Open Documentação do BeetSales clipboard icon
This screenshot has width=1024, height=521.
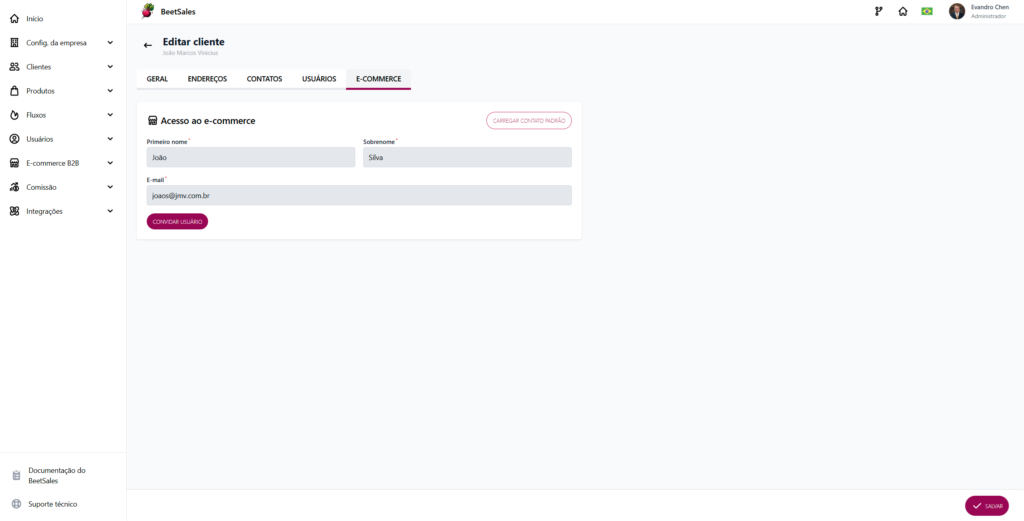coord(16,475)
